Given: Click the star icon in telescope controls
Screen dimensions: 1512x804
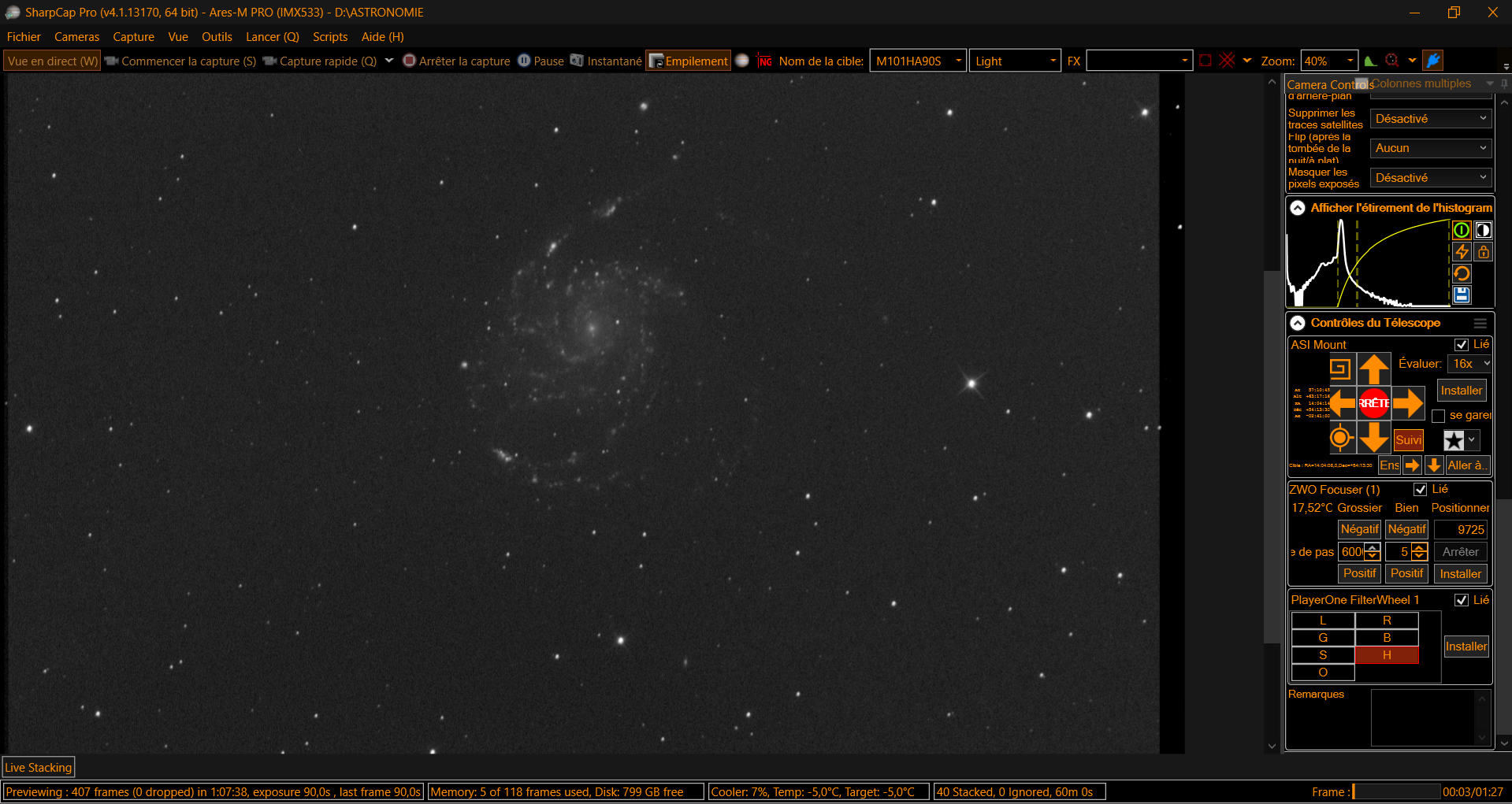Looking at the screenshot, I should [x=1454, y=440].
